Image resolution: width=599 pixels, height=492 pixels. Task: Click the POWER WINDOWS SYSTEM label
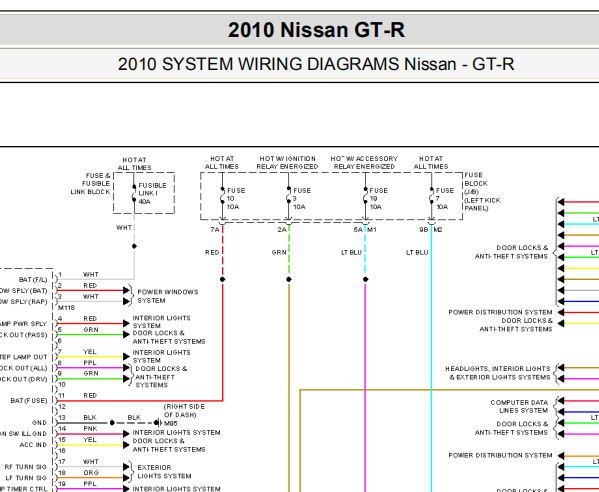click(168, 296)
